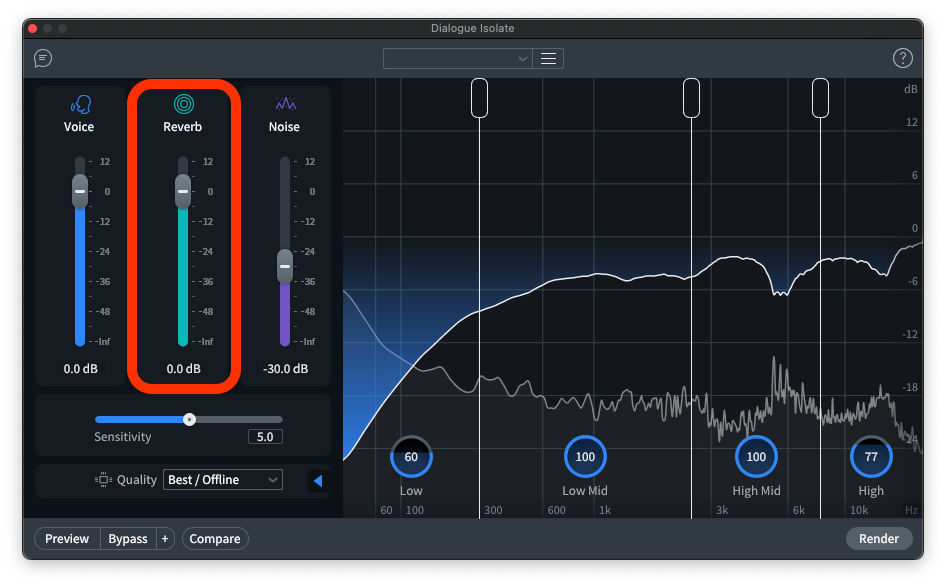Open the preset selection dropdown

pyautogui.click(x=458, y=59)
